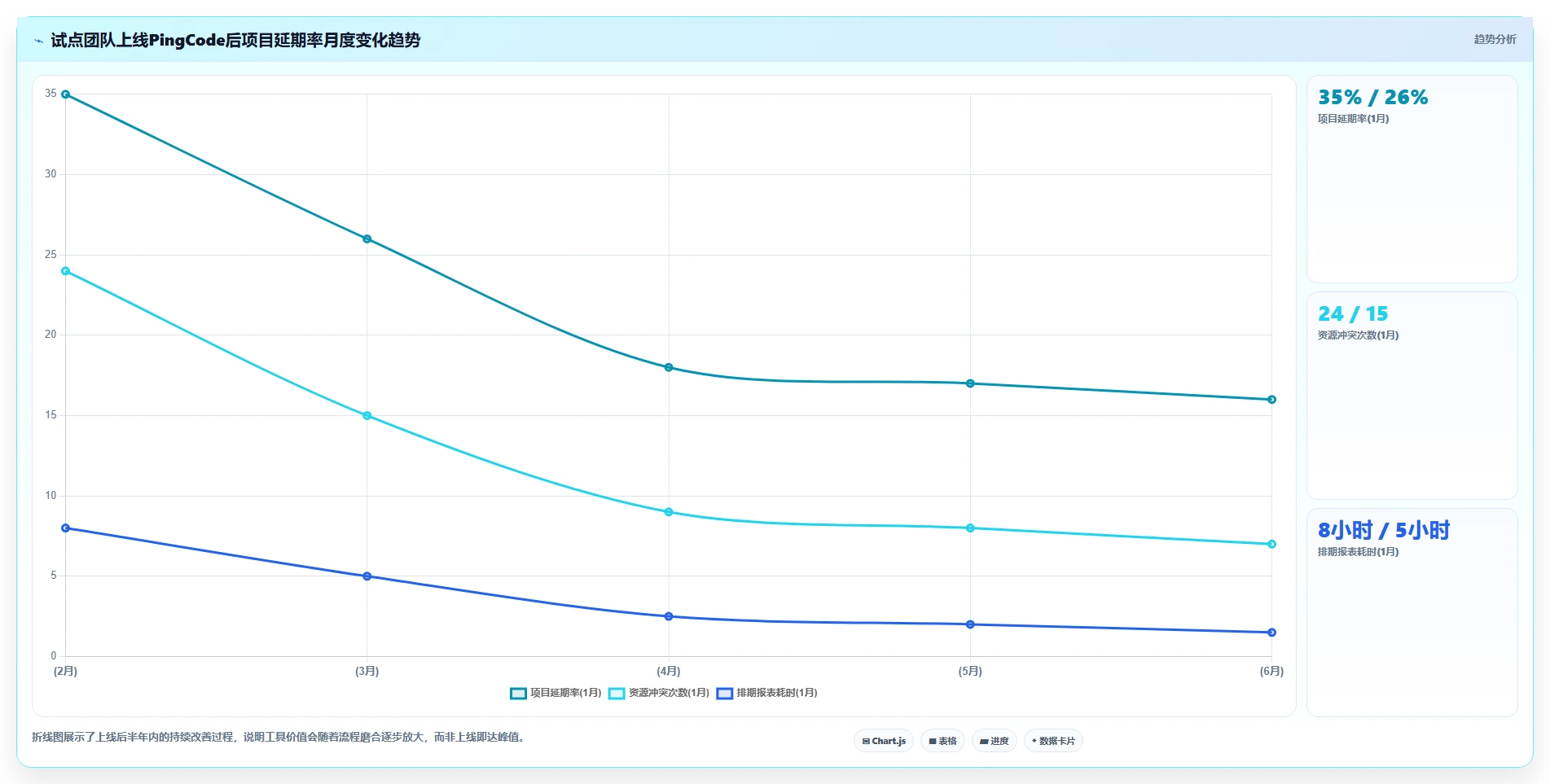Select the 排期报表耗时 data point at (5月)

970,624
